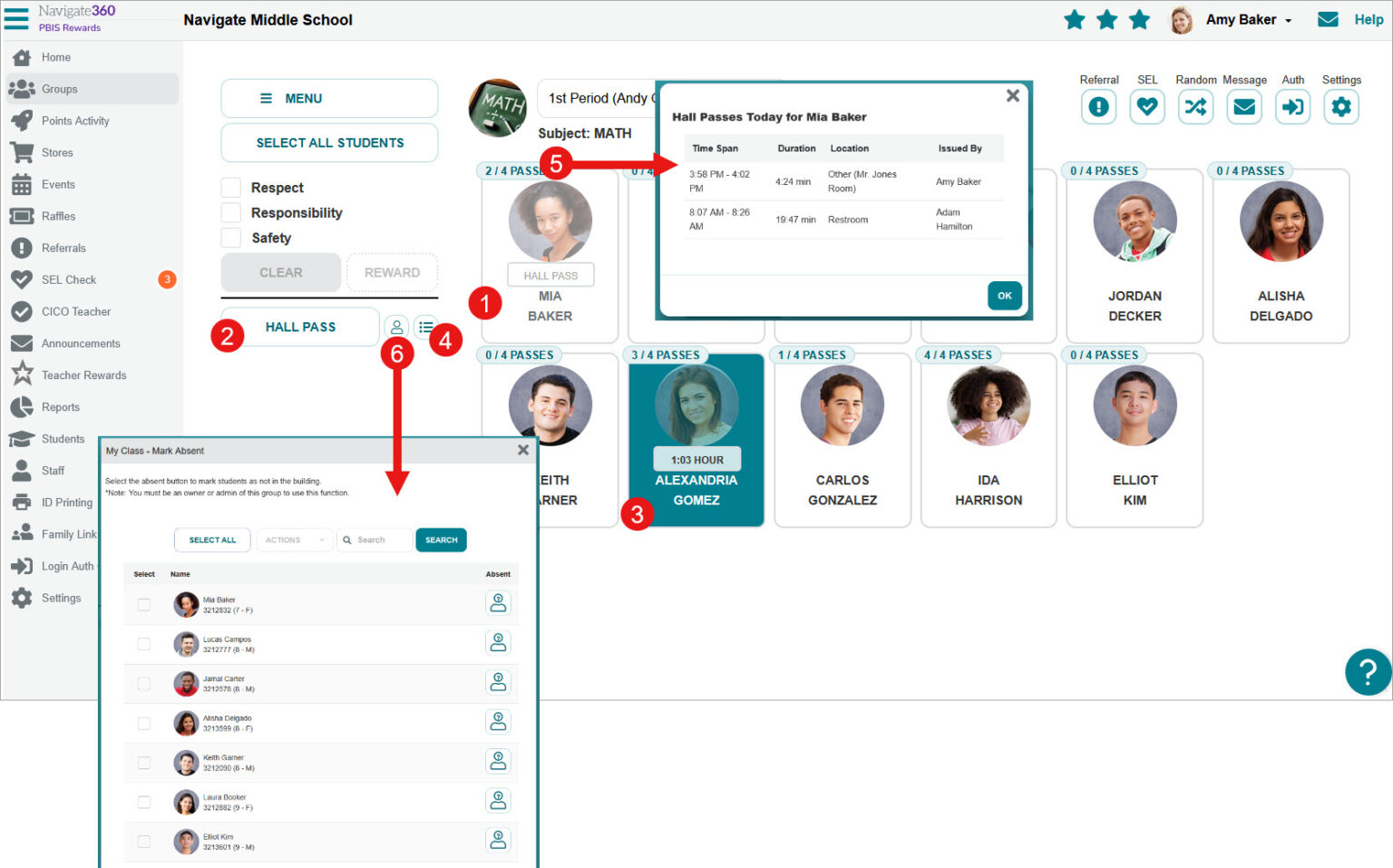This screenshot has width=1393, height=868.
Task: Open the MENU panel
Action: tap(328, 98)
